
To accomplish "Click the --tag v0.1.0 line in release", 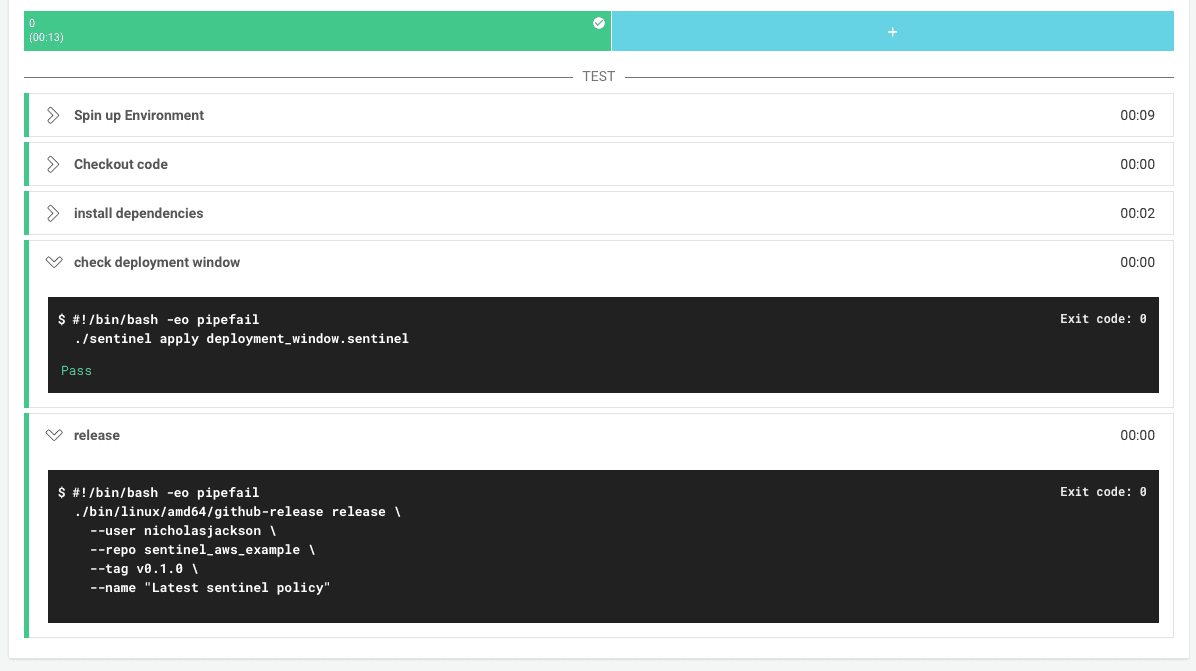I will click(144, 568).
